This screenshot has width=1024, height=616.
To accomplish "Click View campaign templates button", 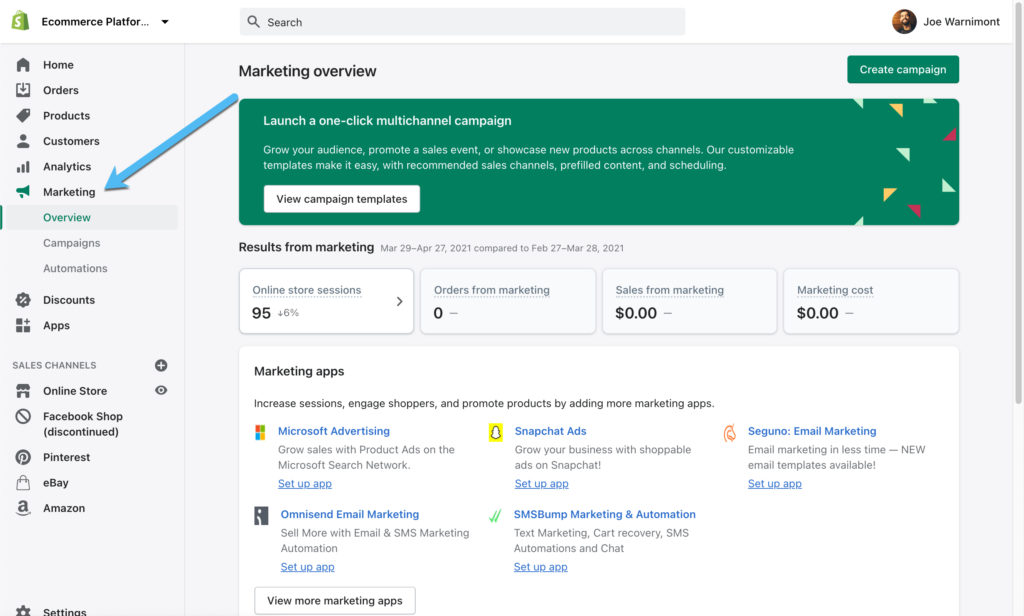I will [342, 199].
